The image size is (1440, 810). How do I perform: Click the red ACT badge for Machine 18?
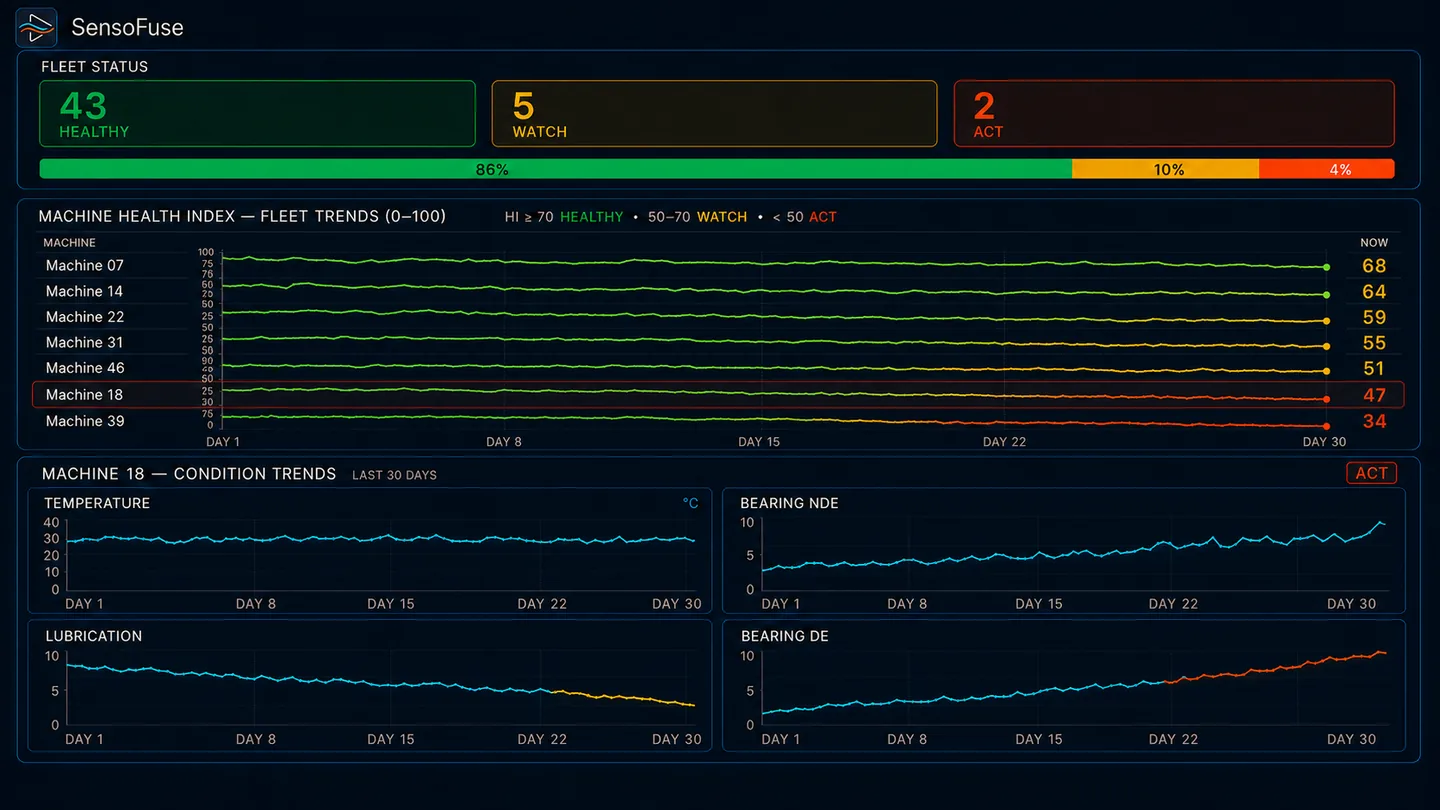click(1371, 473)
